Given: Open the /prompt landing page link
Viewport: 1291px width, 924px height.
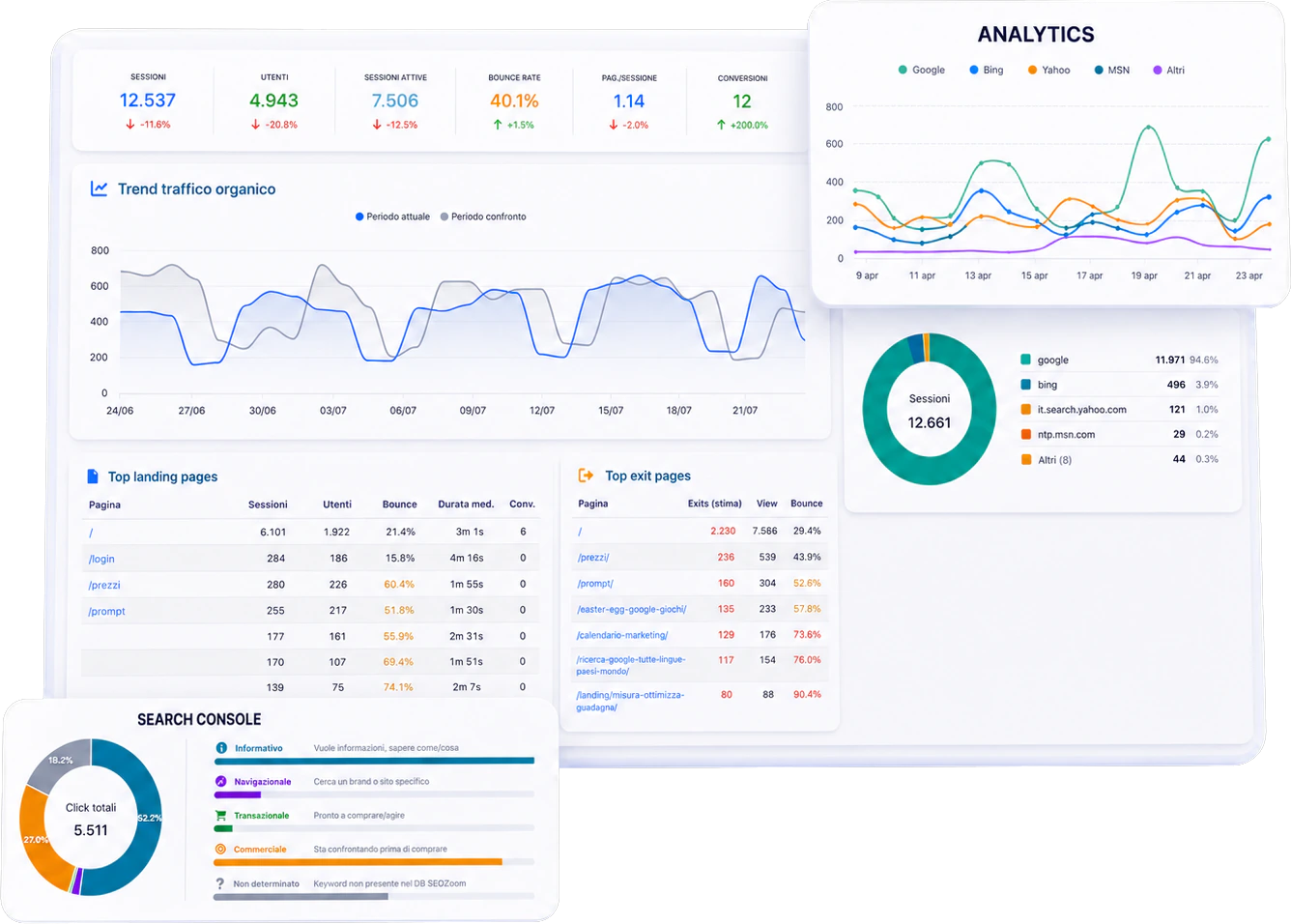Looking at the screenshot, I should click(x=106, y=611).
